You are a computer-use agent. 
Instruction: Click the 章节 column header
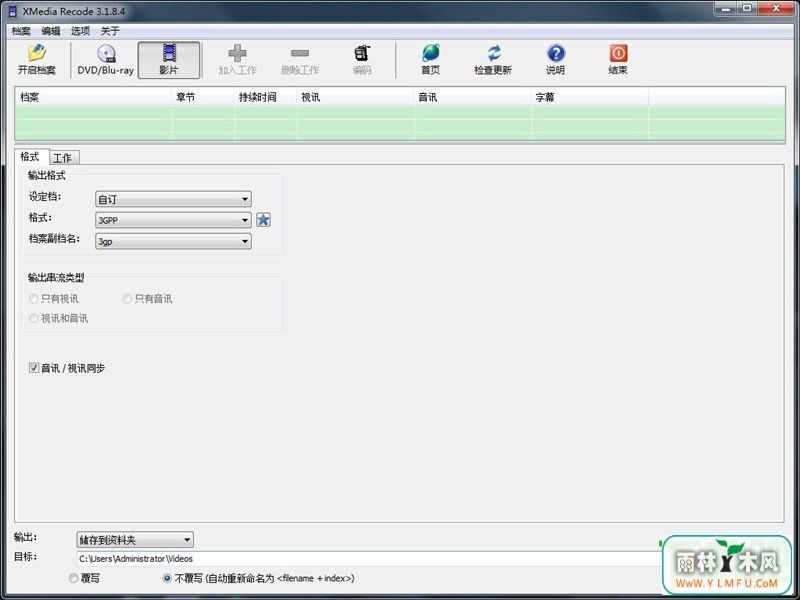203,97
